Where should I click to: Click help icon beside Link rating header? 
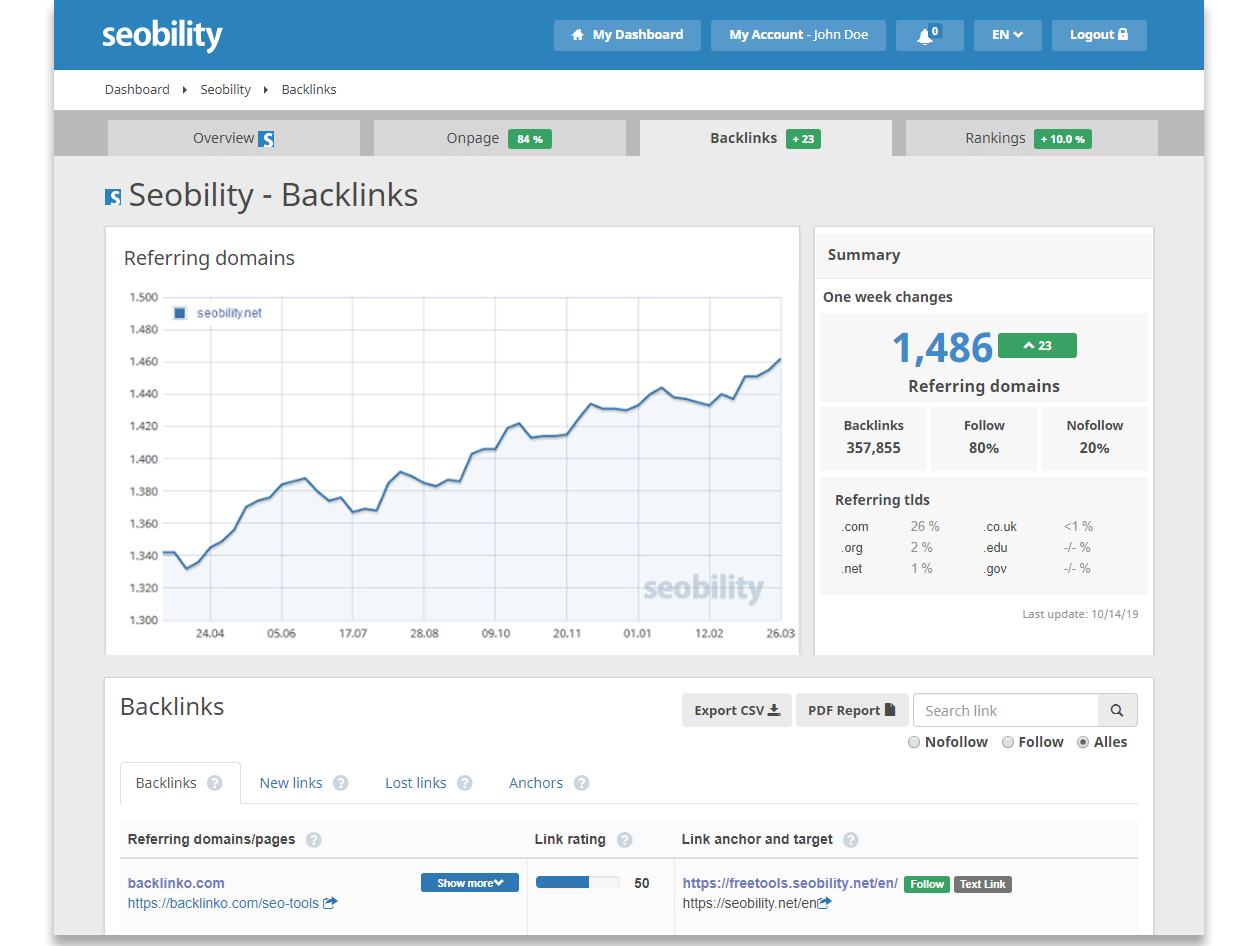coord(624,840)
